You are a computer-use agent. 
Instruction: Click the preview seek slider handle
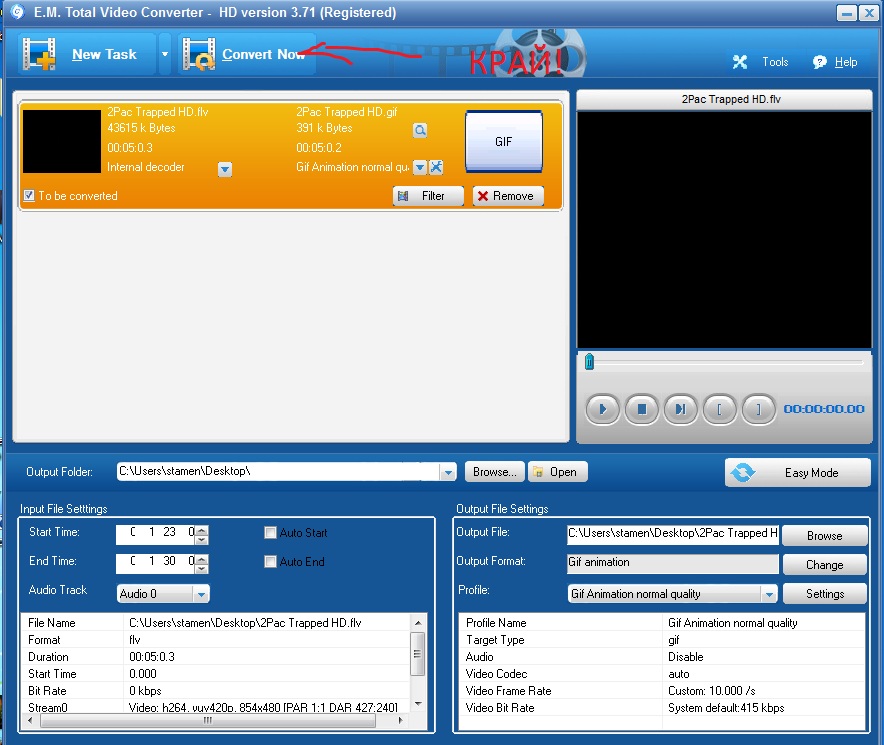point(589,362)
